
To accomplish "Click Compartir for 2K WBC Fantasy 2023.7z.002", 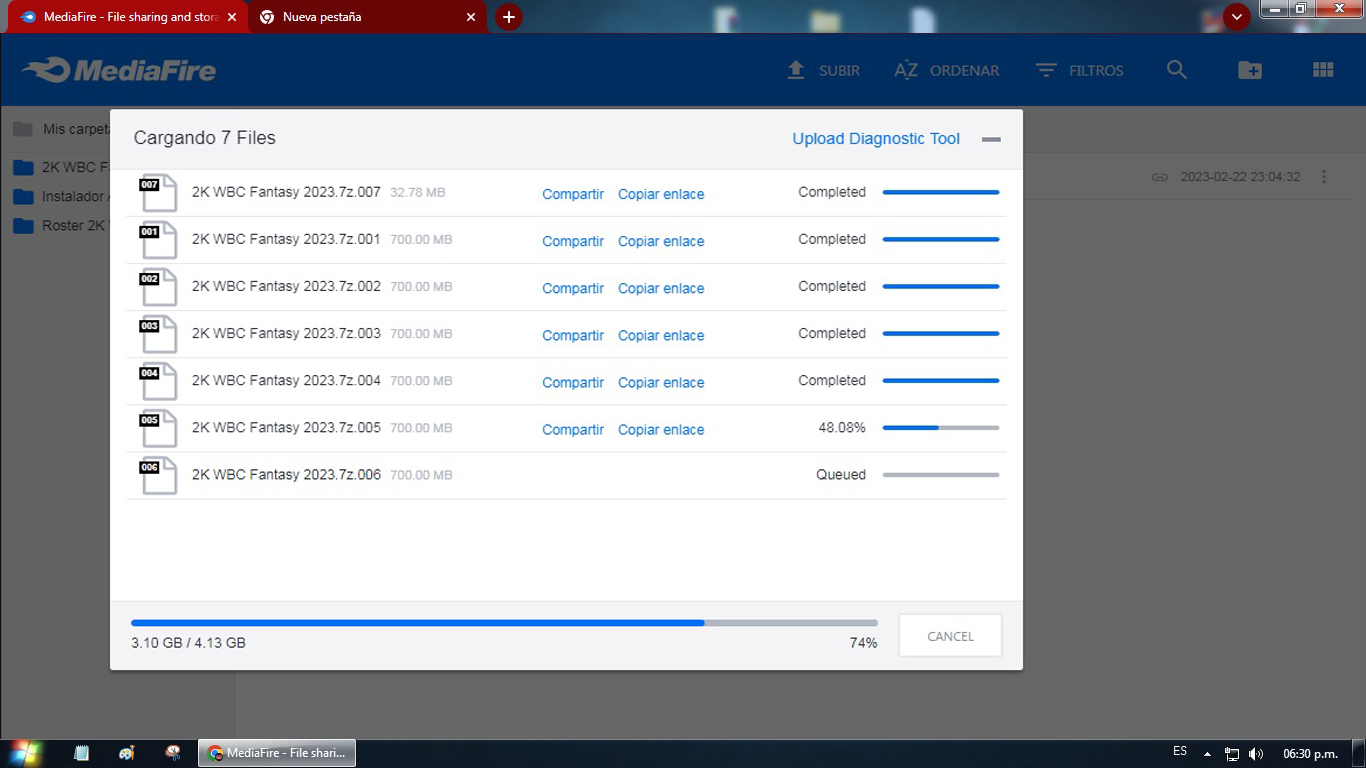I will (573, 288).
